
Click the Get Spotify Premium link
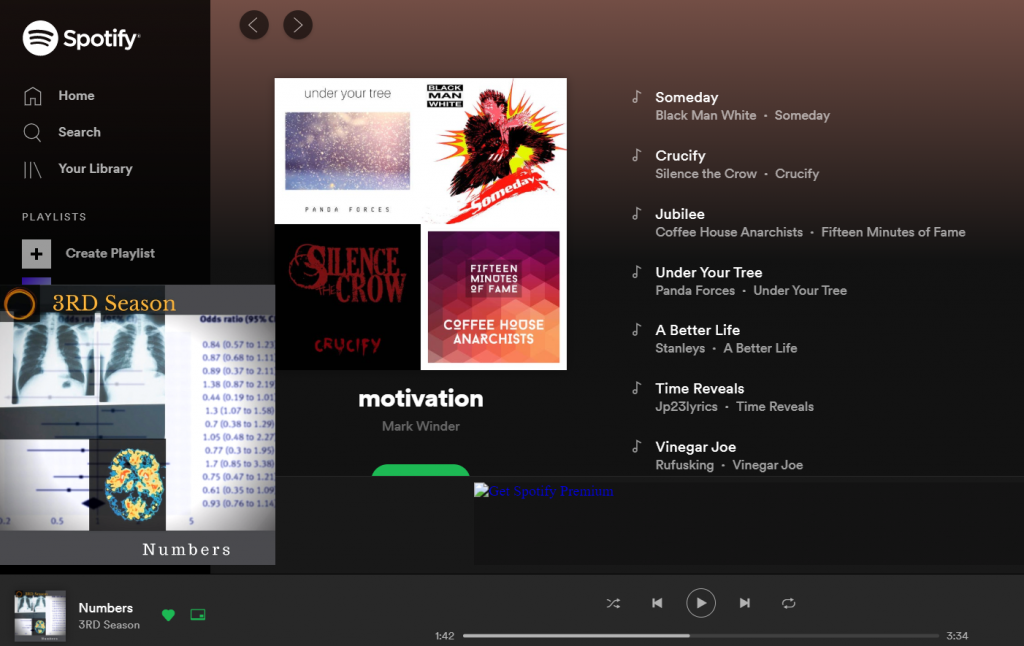pyautogui.click(x=544, y=491)
